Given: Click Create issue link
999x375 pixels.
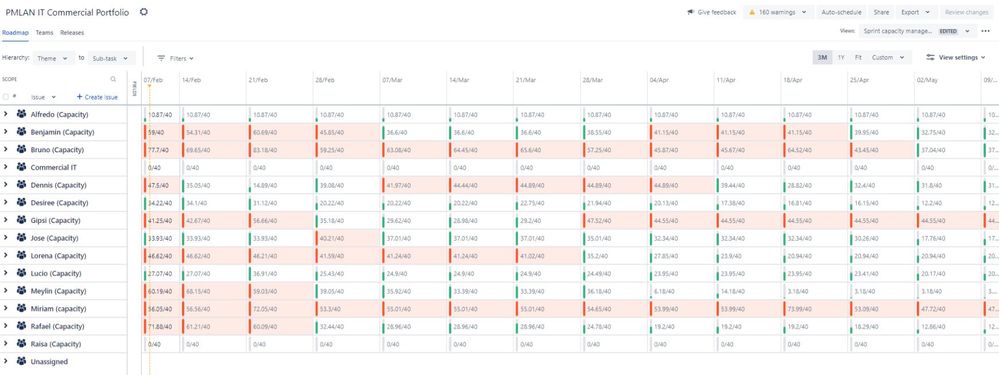Looking at the screenshot, I should coord(97,97).
